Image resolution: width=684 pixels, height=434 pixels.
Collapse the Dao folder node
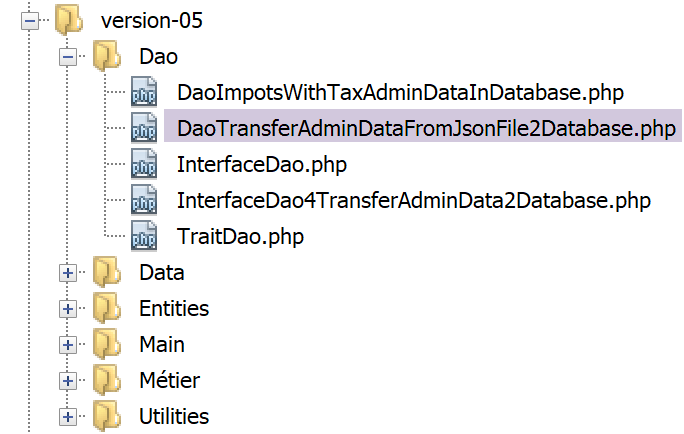(x=68, y=57)
